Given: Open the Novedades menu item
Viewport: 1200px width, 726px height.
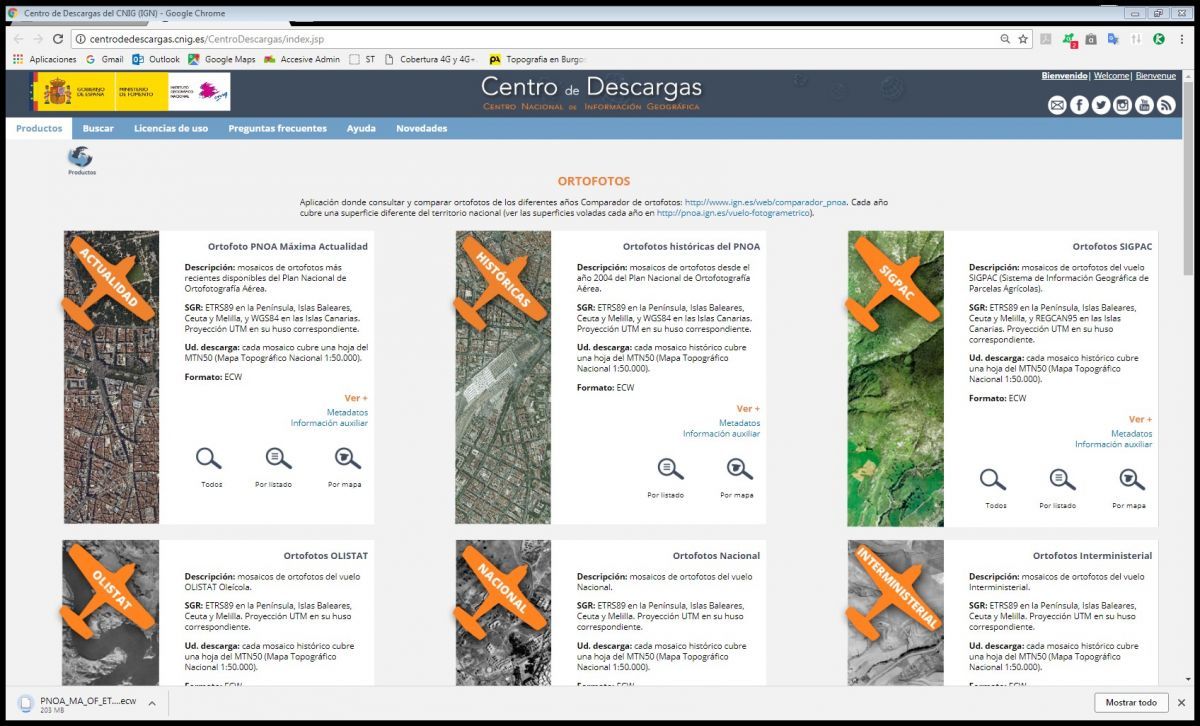Looking at the screenshot, I should pyautogui.click(x=422, y=128).
